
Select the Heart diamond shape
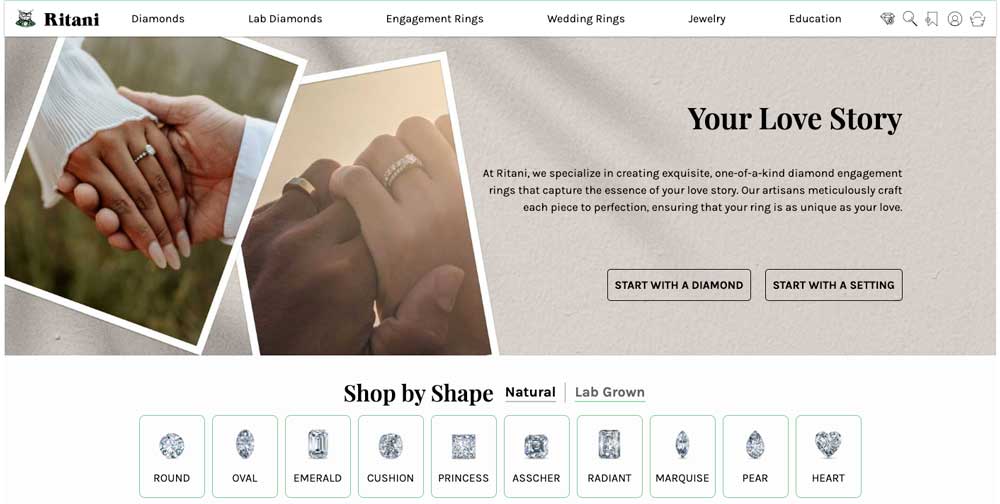[828, 456]
